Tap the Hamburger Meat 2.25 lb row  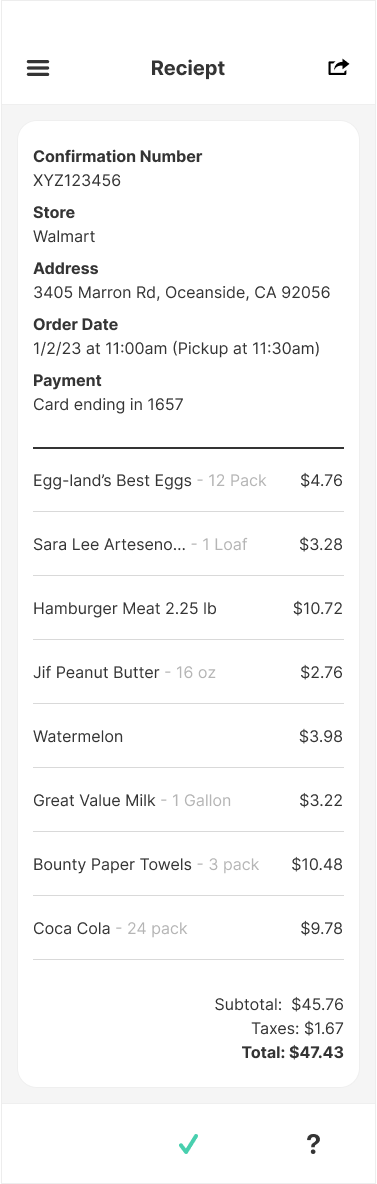[188, 608]
